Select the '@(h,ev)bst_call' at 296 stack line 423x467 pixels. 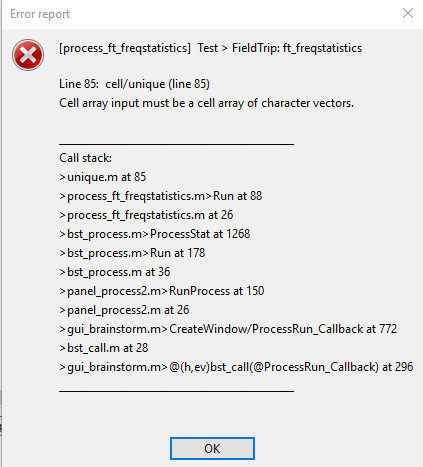(236, 367)
